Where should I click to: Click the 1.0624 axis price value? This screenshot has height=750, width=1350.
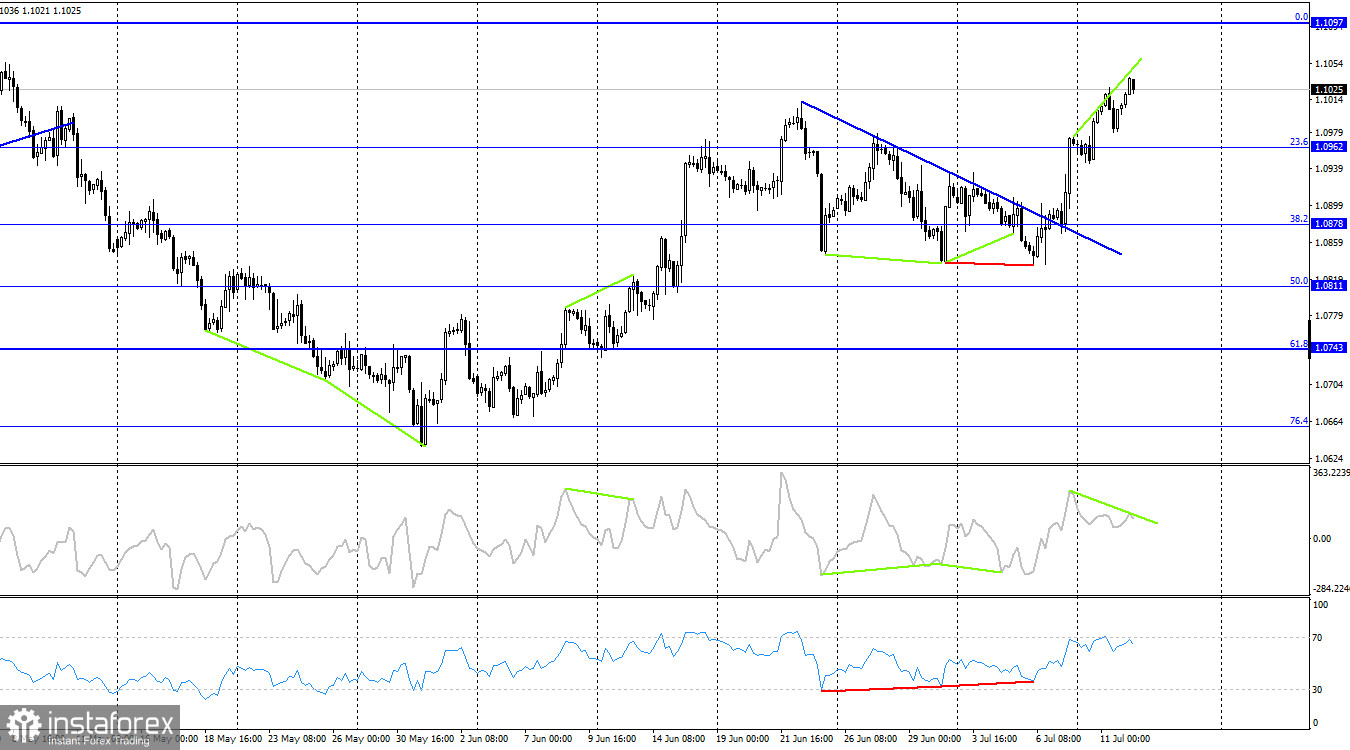coord(1329,458)
